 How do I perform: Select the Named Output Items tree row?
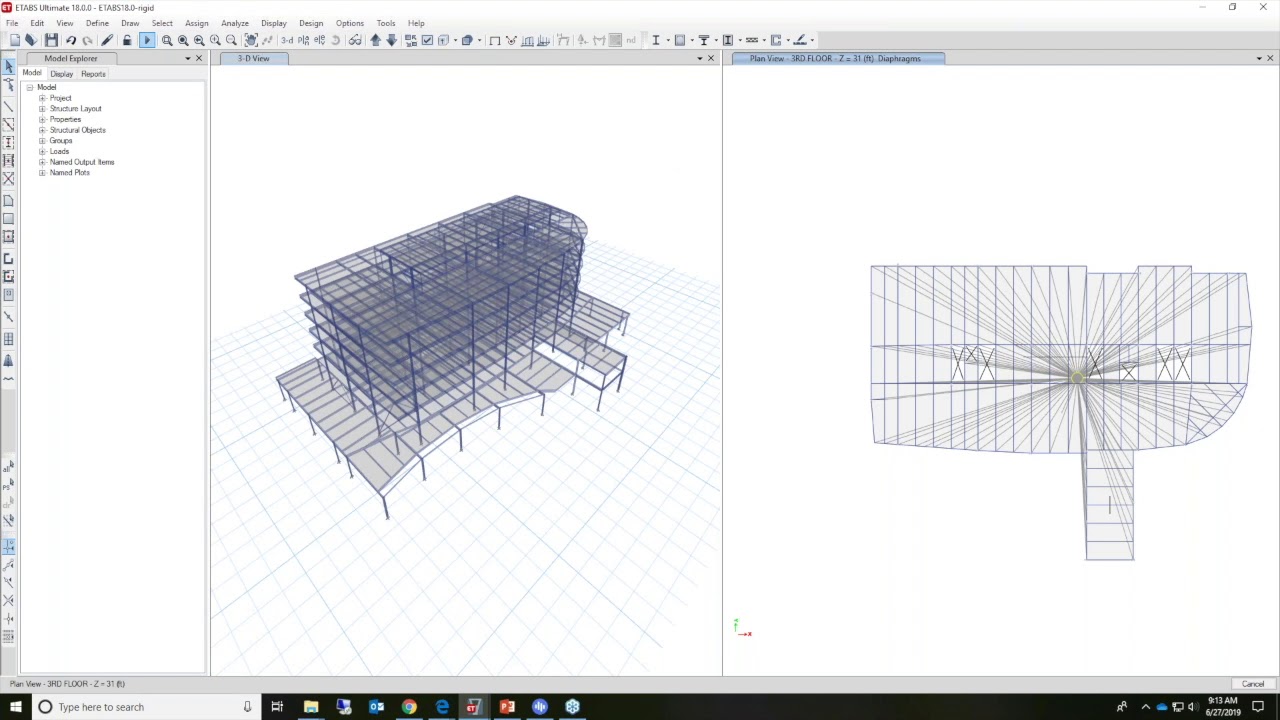82,162
